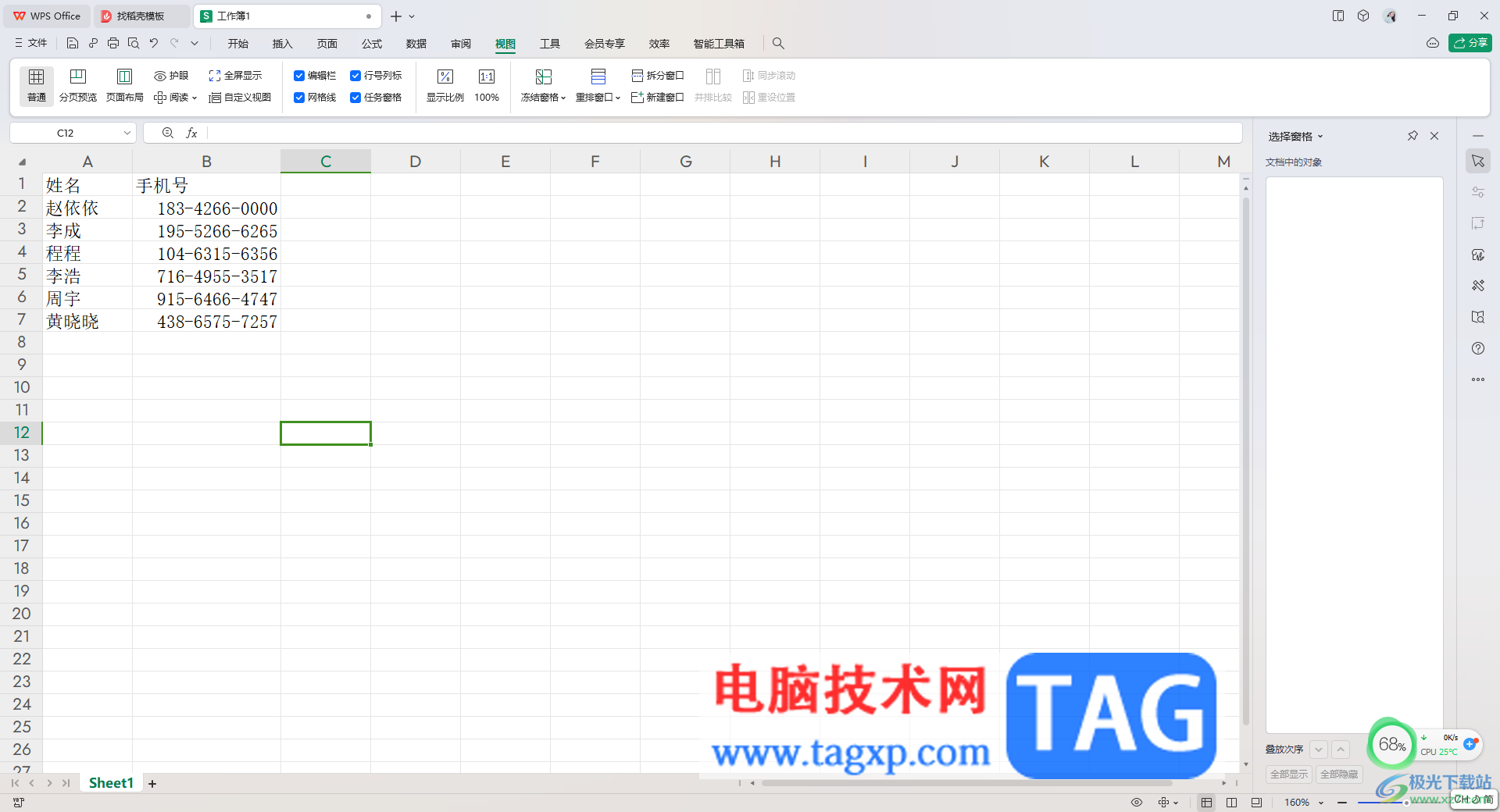Open Page Break Preview view
This screenshot has height=812, width=1500.
(78, 86)
